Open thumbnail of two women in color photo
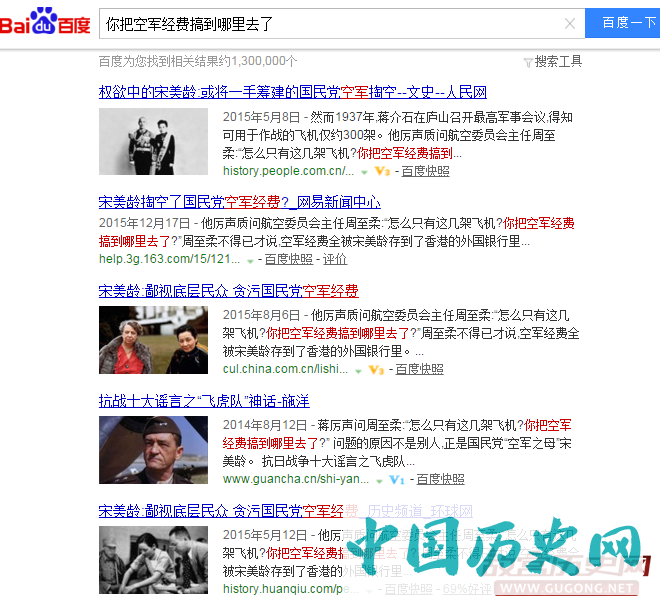 (153, 340)
